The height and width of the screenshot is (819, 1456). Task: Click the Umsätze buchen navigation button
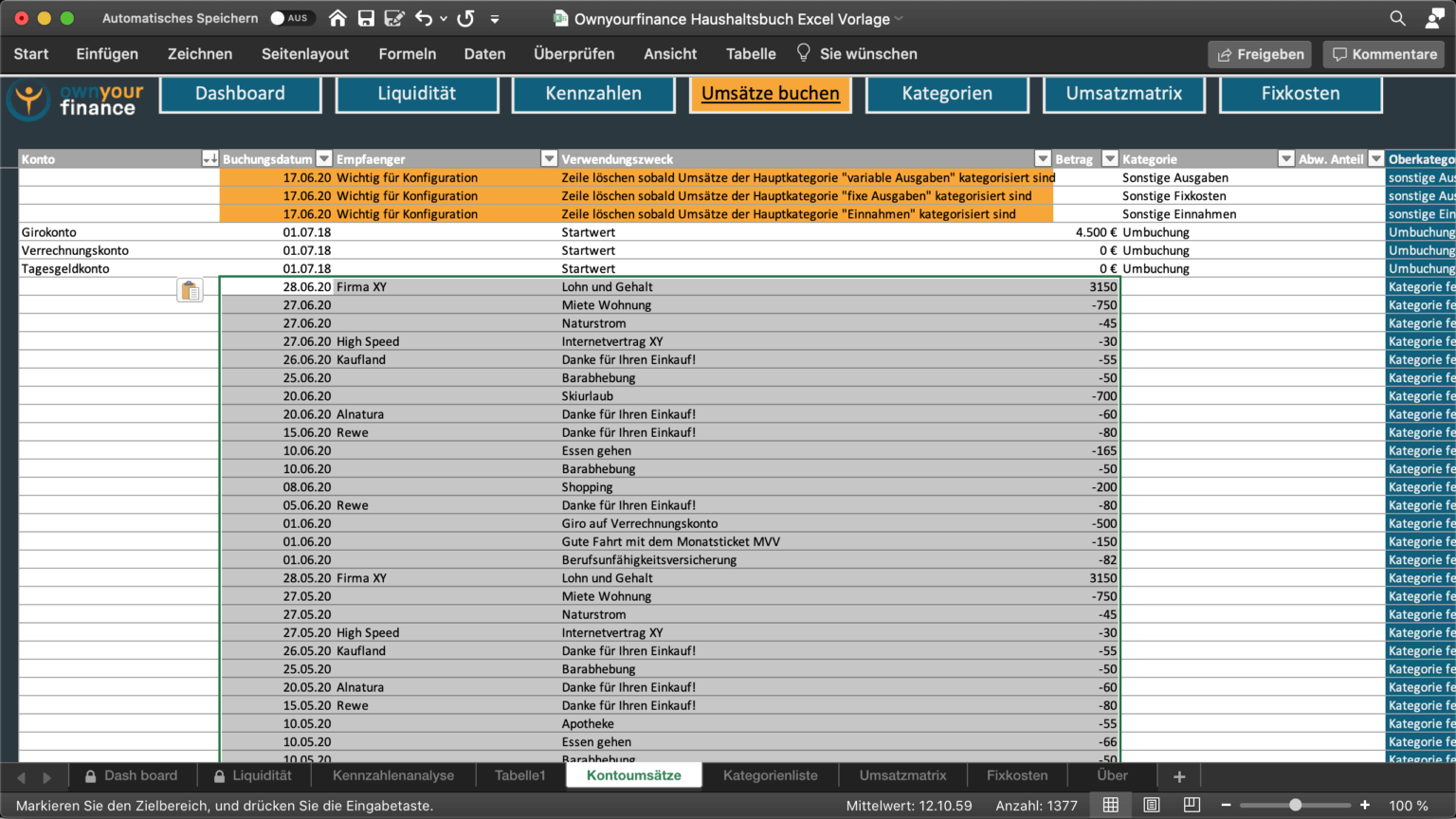click(771, 94)
